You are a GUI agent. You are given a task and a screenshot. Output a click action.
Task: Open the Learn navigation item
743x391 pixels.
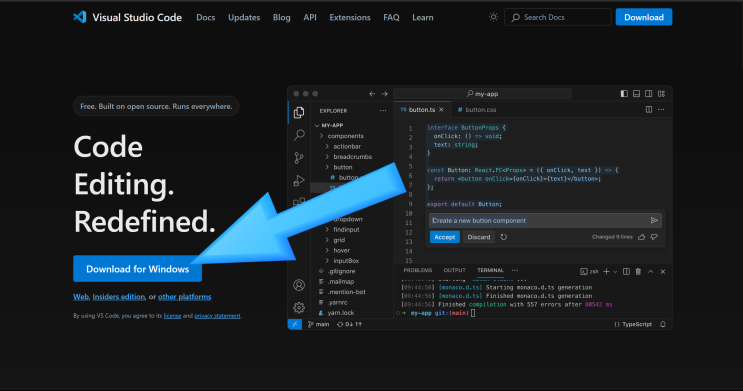(x=423, y=18)
